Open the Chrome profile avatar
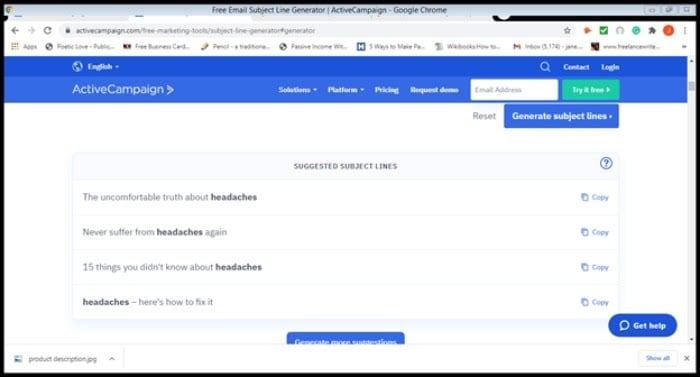The height and width of the screenshot is (377, 700). 668,30
